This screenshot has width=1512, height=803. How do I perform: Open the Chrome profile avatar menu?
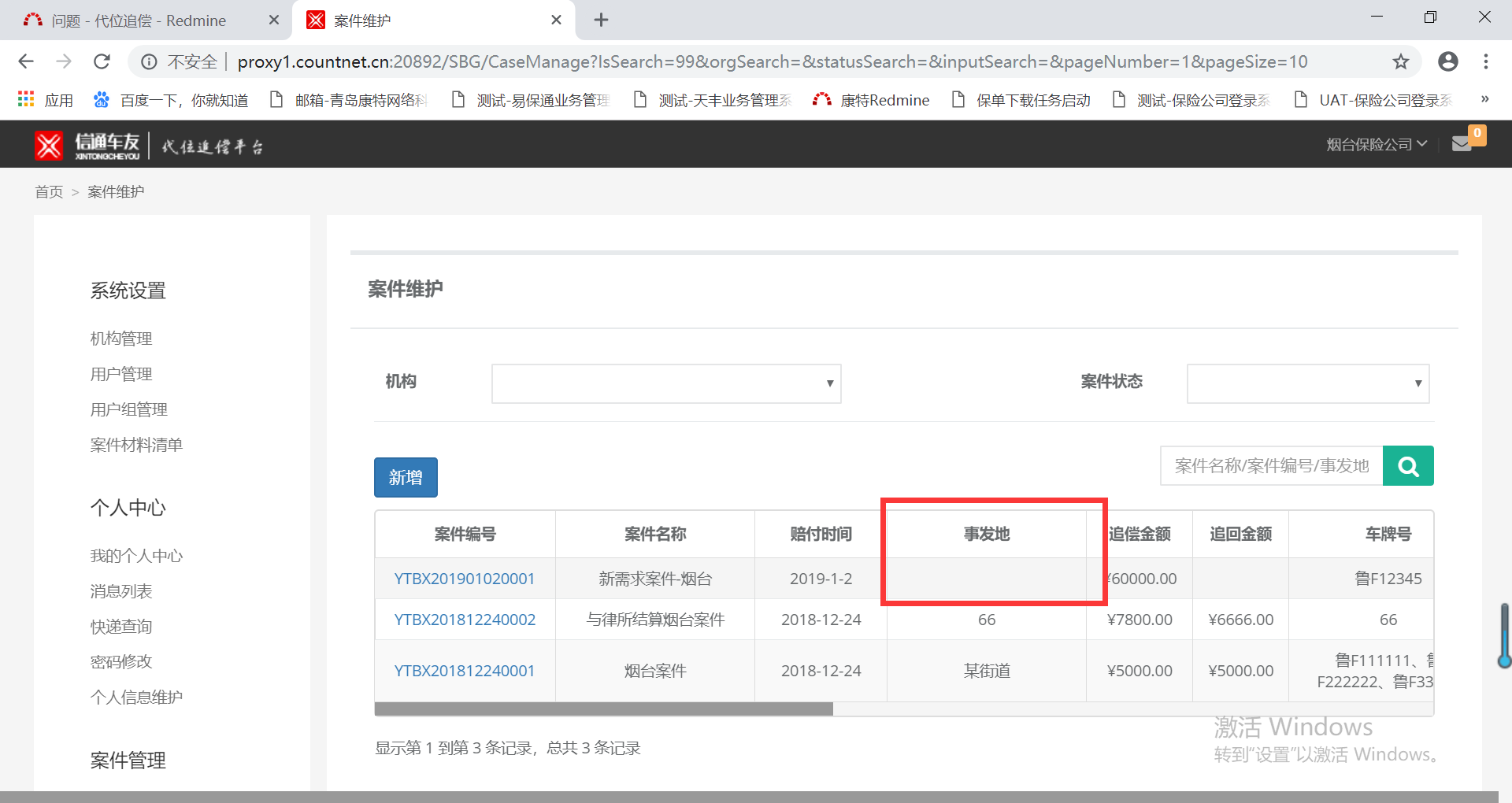coord(1447,61)
